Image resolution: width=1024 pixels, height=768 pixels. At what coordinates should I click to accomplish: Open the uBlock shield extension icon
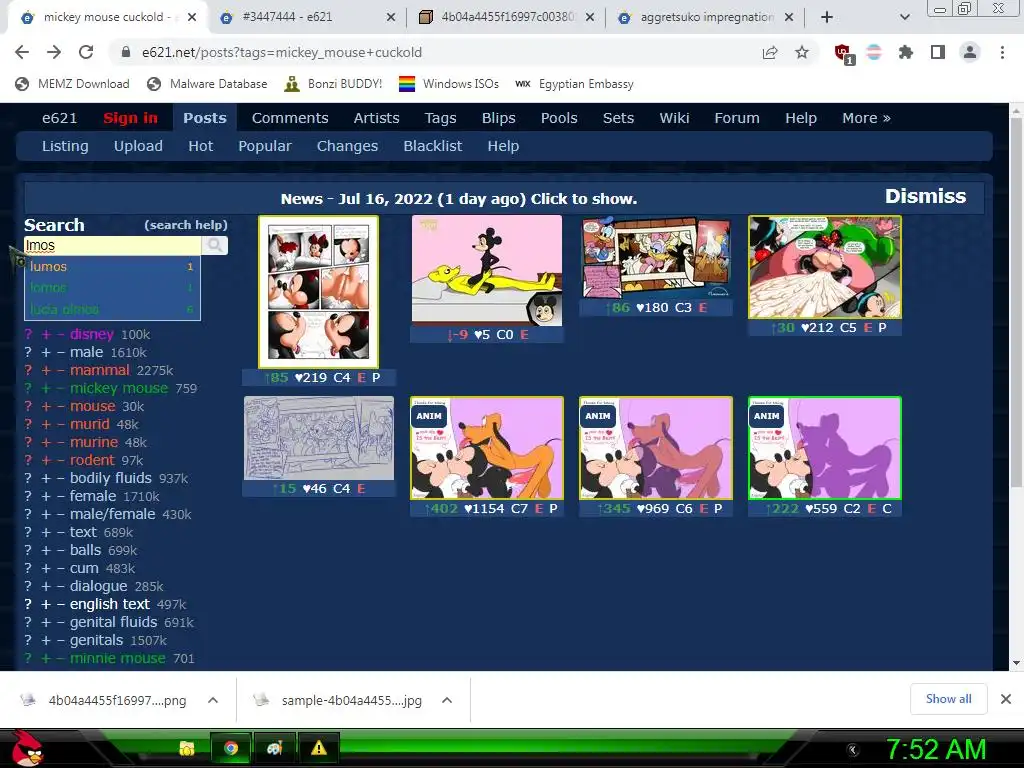pos(843,53)
